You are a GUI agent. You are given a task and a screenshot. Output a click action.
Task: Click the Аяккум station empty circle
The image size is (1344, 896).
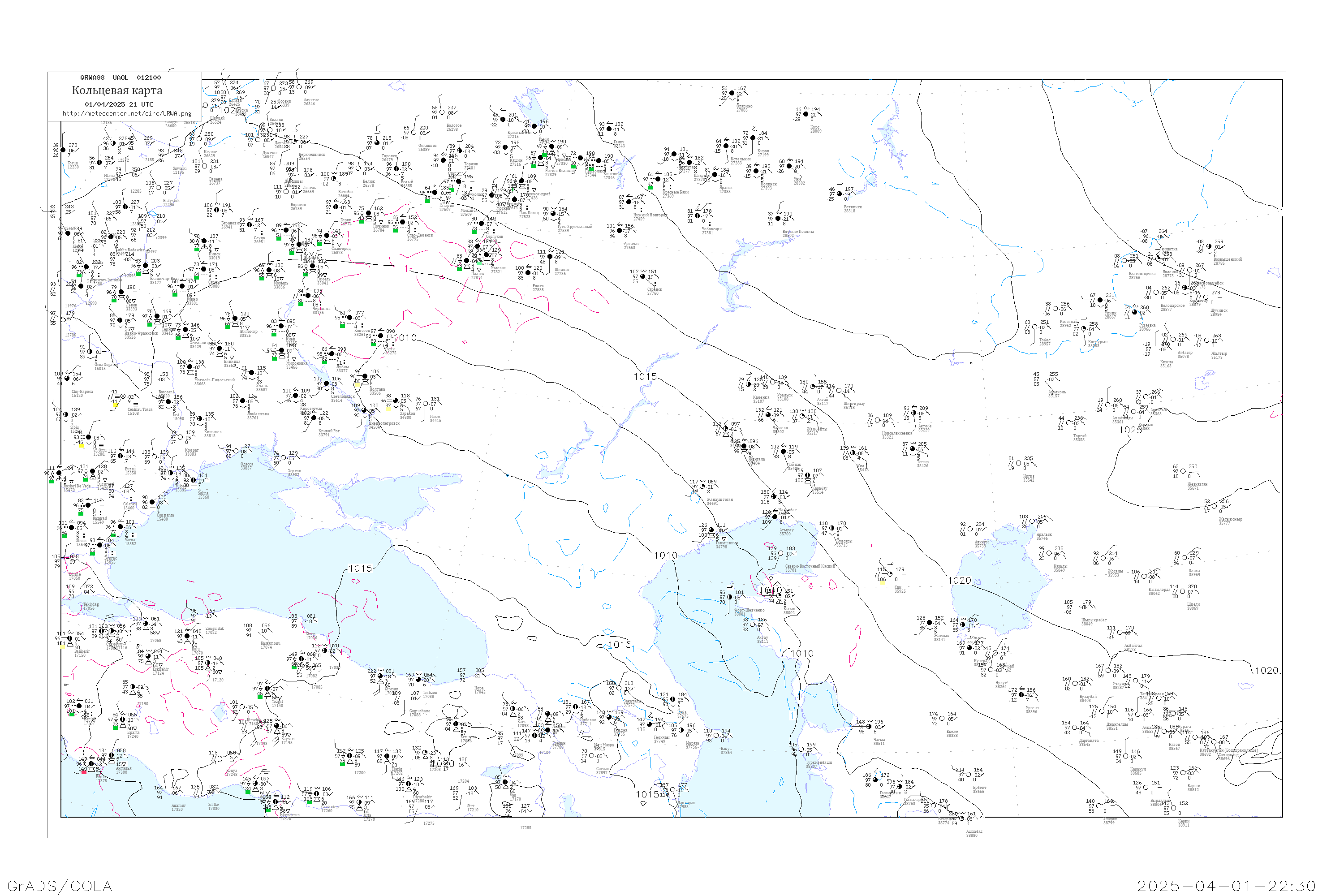[970, 529]
